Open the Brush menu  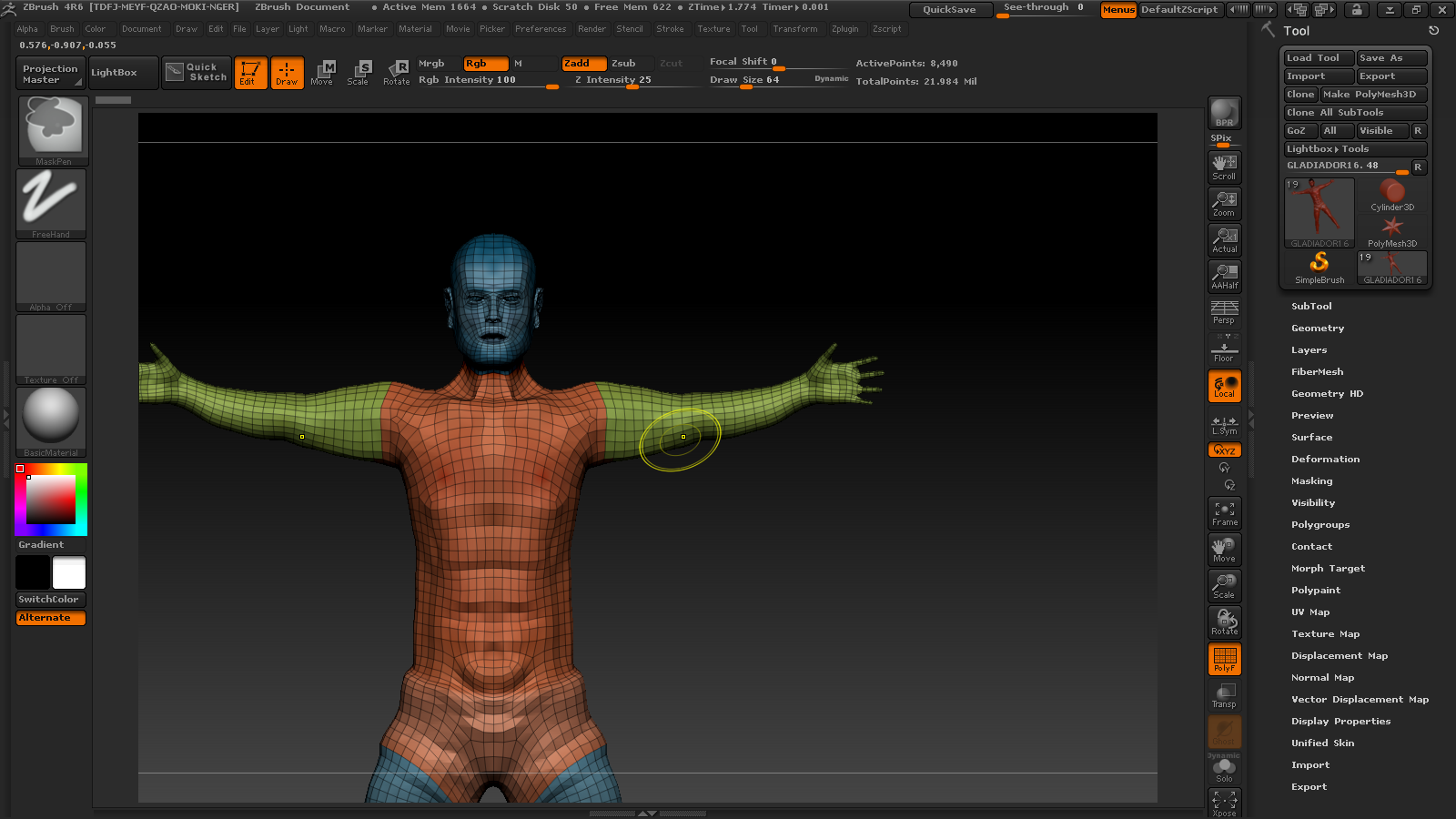coord(62,29)
